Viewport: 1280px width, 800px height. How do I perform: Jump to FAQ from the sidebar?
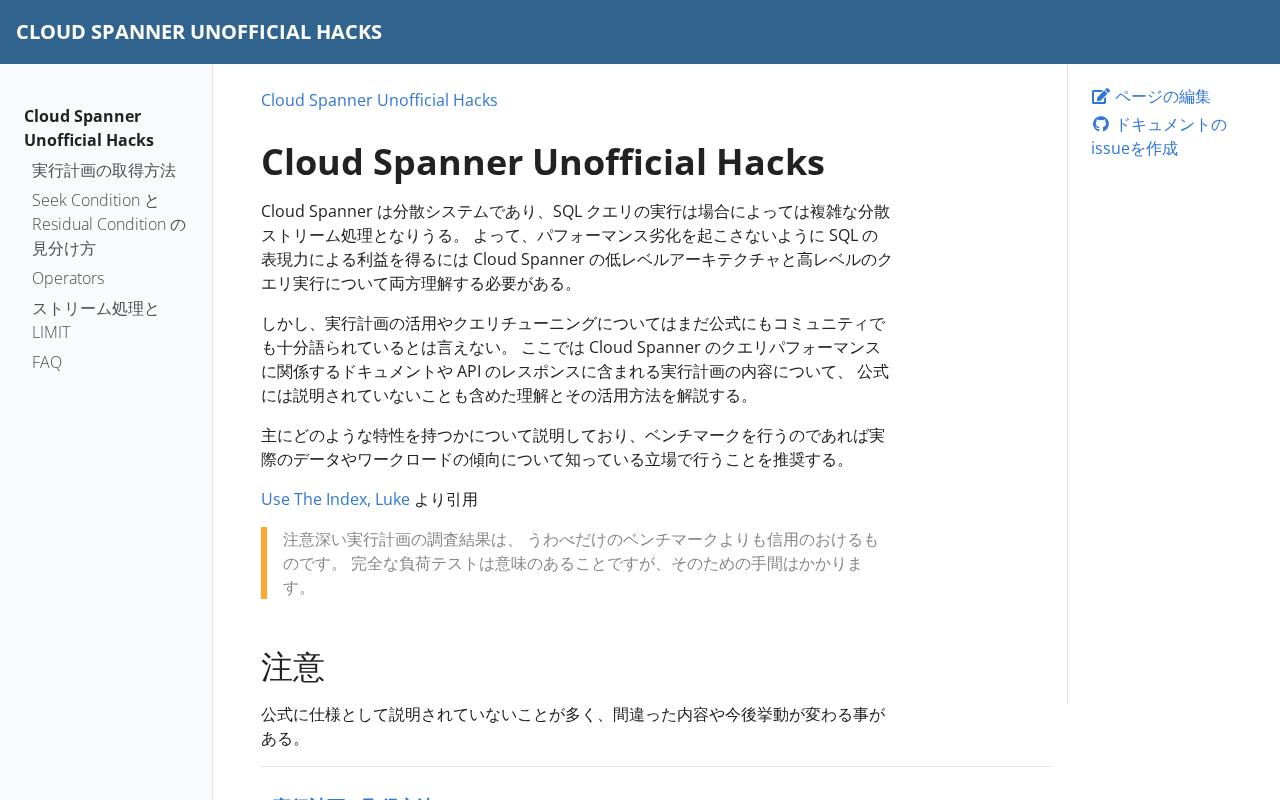coord(47,362)
